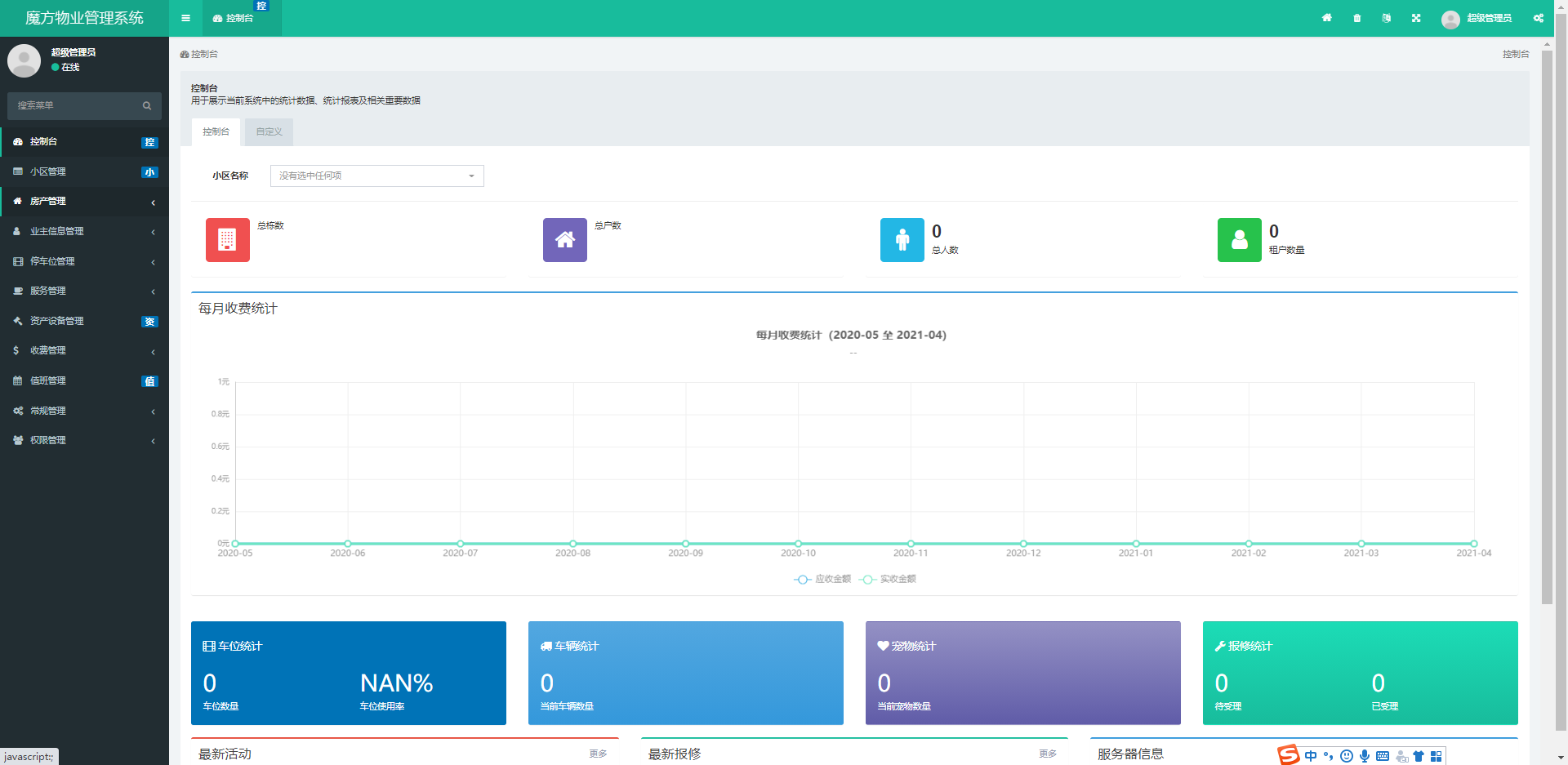Click the dashboard icon next to 控制台 in sidebar

coord(18,141)
